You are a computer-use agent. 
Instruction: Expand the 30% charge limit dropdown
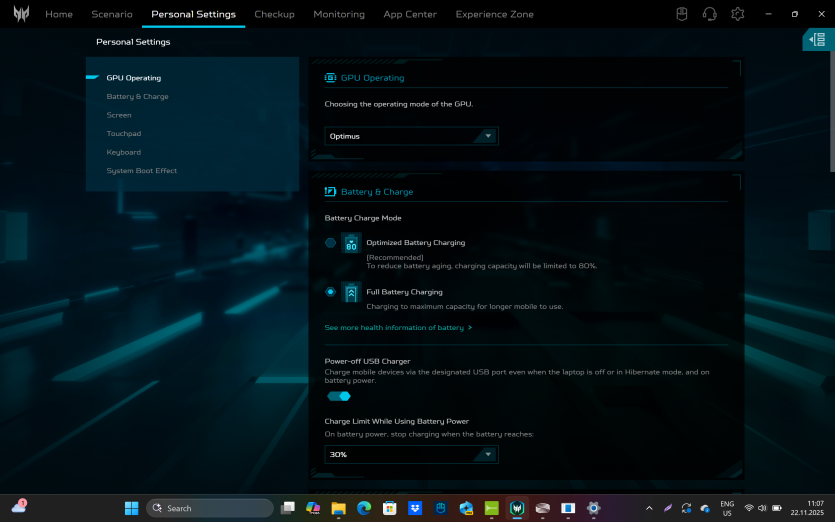coord(411,454)
